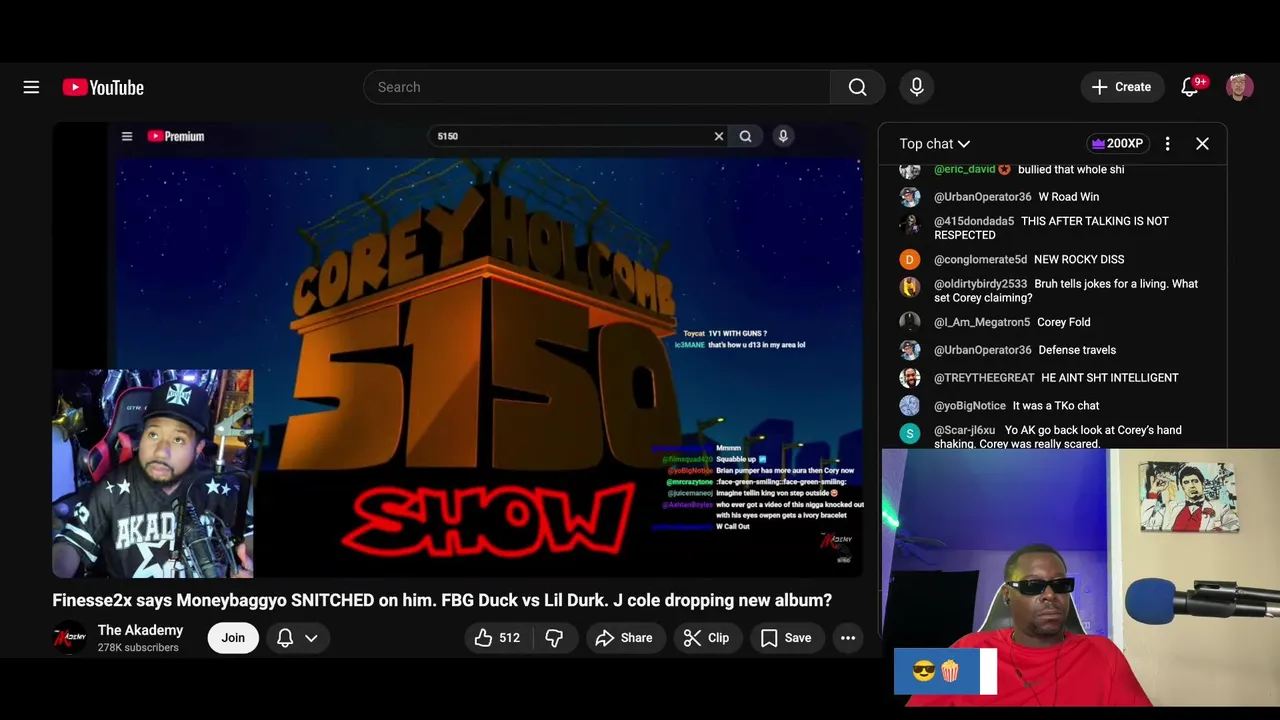The image size is (1280, 720).
Task: Open @oldirtybirdy2533 chat avatar
Action: [909, 287]
